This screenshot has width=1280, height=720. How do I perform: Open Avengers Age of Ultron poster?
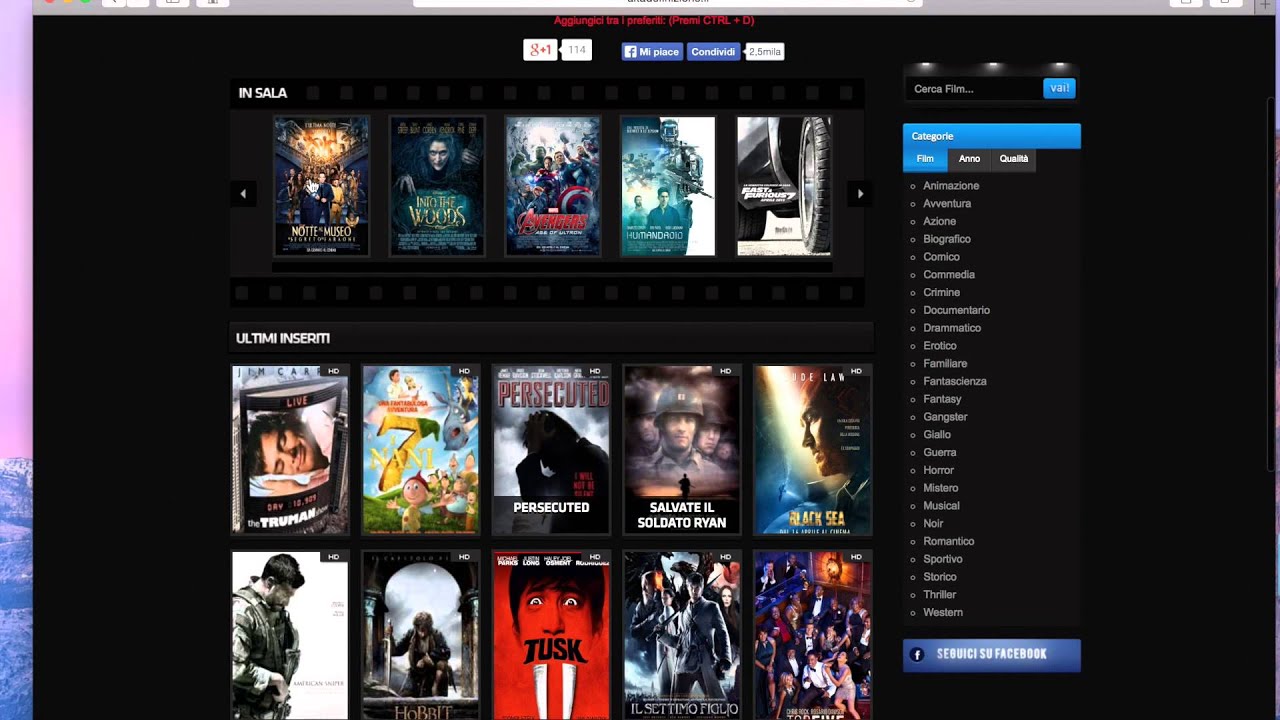pyautogui.click(x=553, y=187)
